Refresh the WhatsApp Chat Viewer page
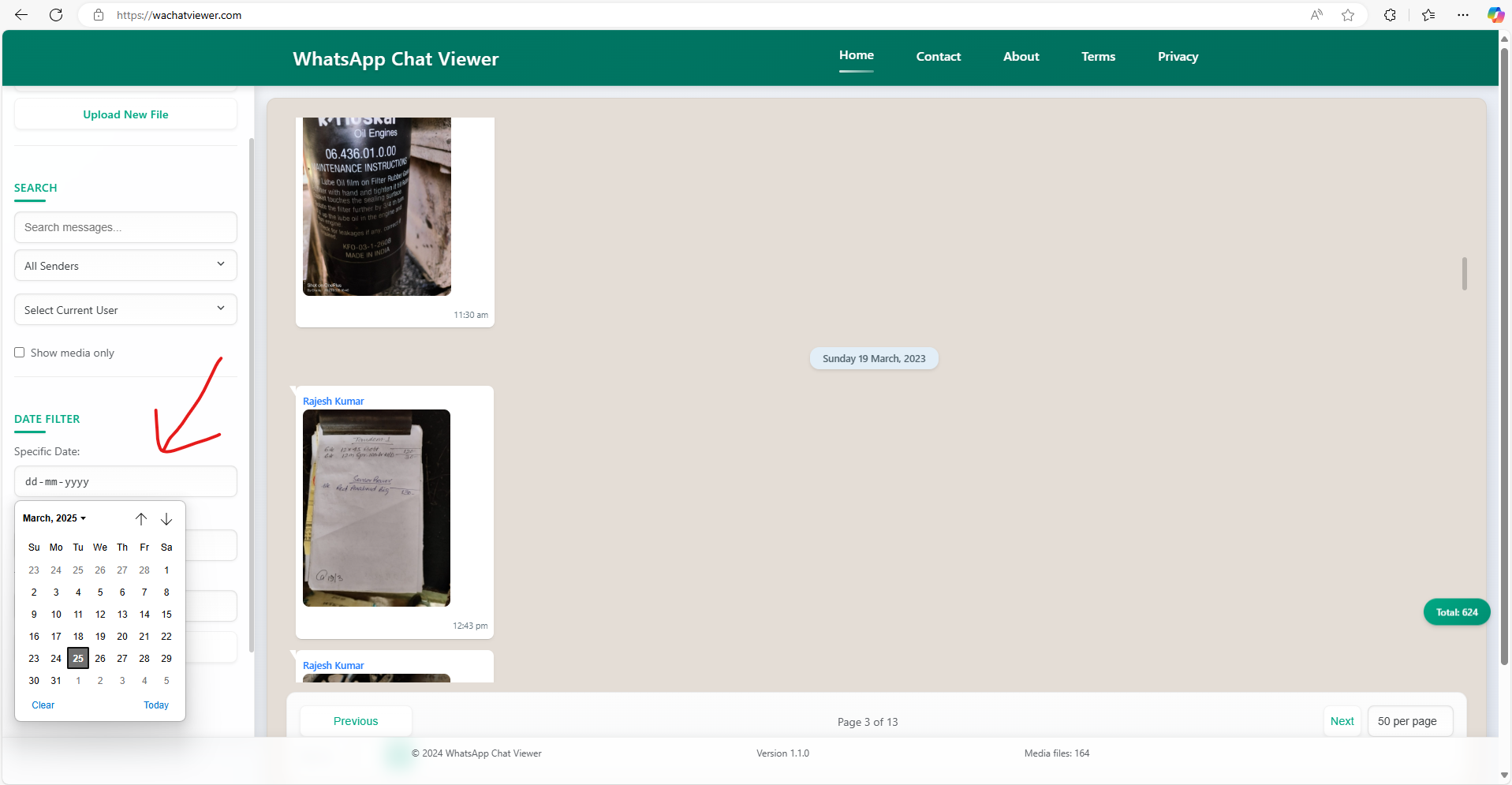Viewport: 1512px width, 785px height. (x=55, y=15)
